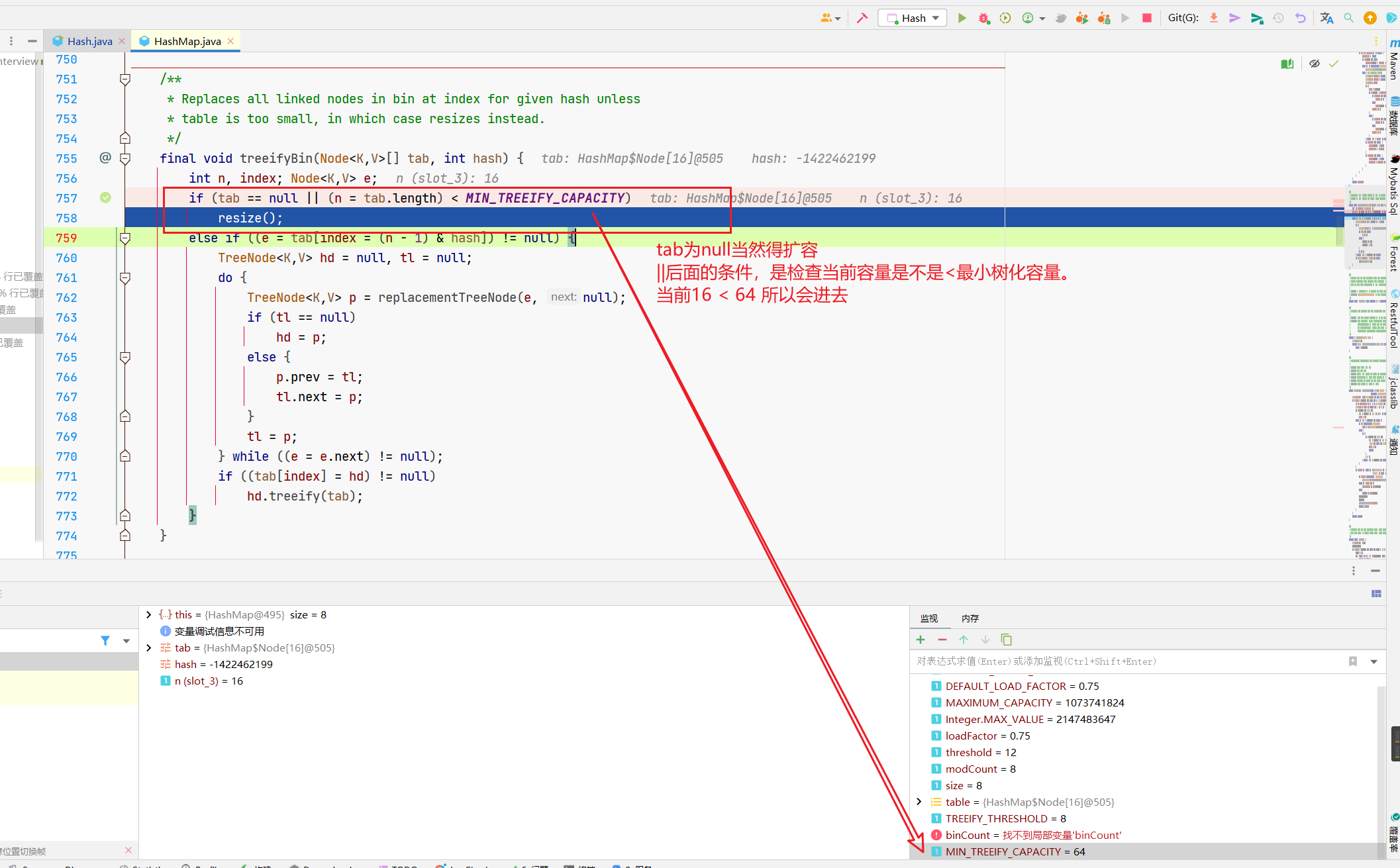
Task: Move watch up arrow
Action: coord(964,640)
